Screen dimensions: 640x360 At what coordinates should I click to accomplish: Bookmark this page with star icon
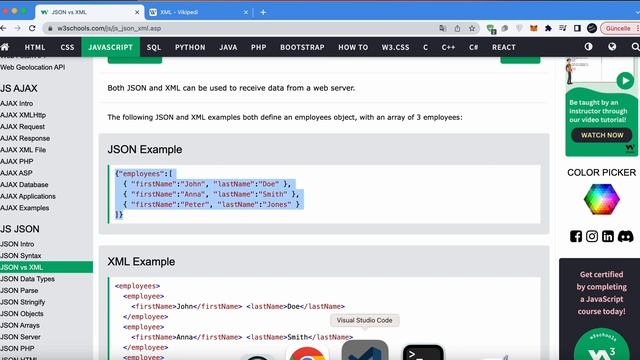pyautogui.click(x=472, y=28)
